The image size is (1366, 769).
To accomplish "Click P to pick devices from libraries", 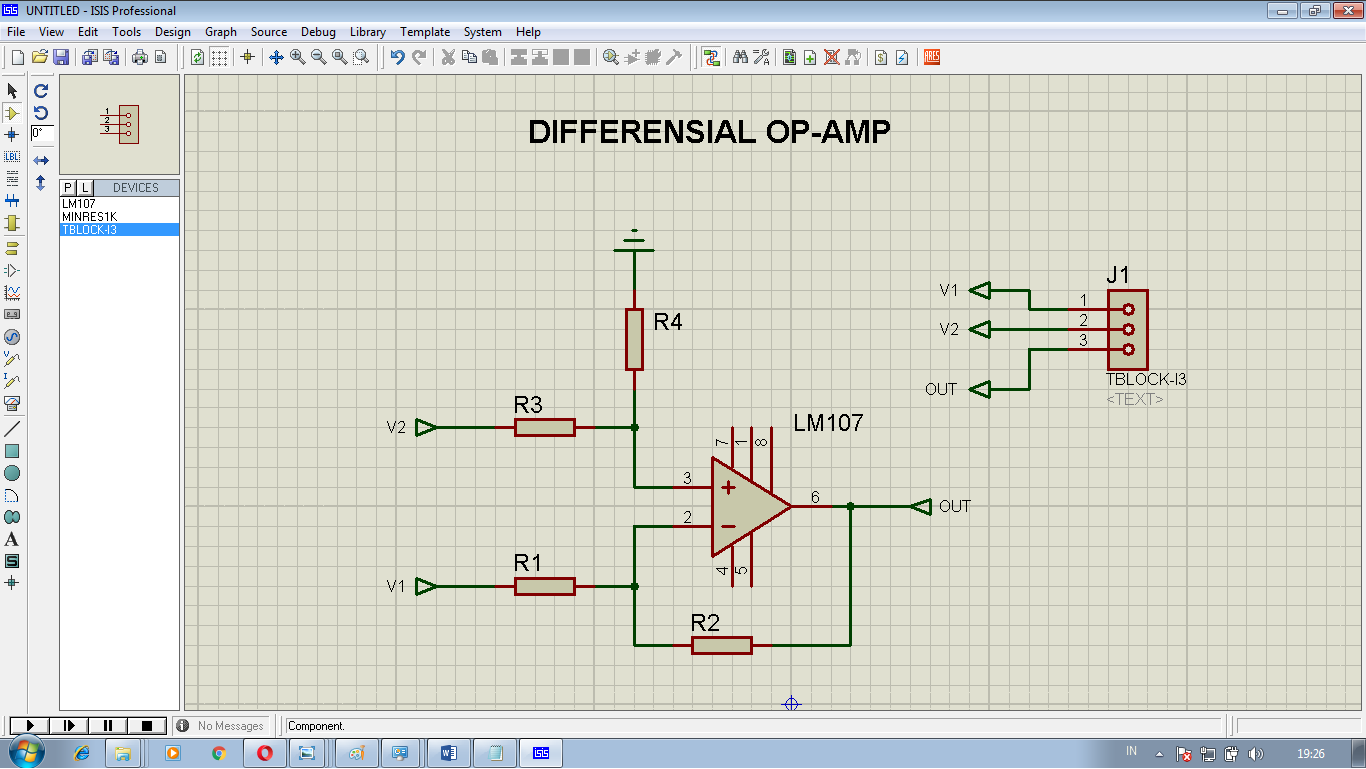I will (66, 187).
